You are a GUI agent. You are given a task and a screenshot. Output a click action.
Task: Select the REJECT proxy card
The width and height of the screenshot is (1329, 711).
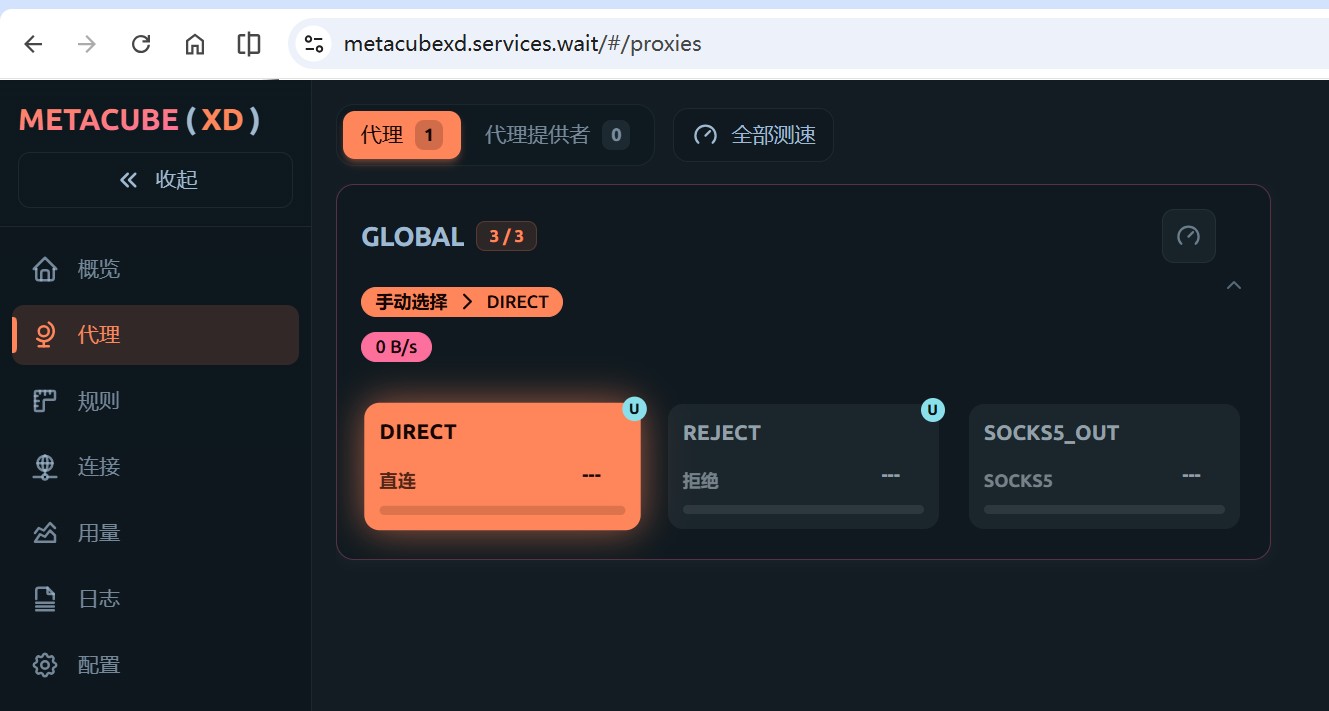pyautogui.click(x=803, y=466)
